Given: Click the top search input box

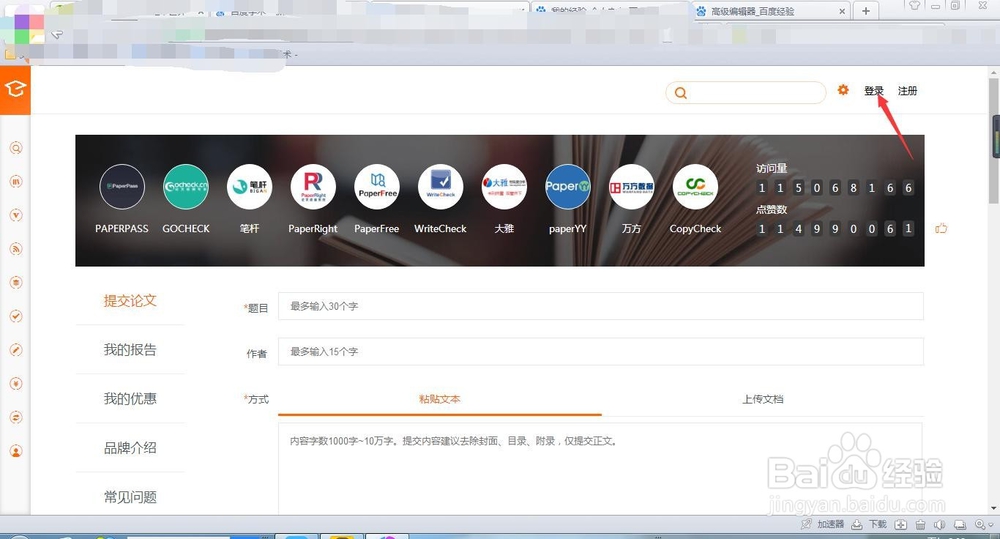Looking at the screenshot, I should [x=746, y=92].
